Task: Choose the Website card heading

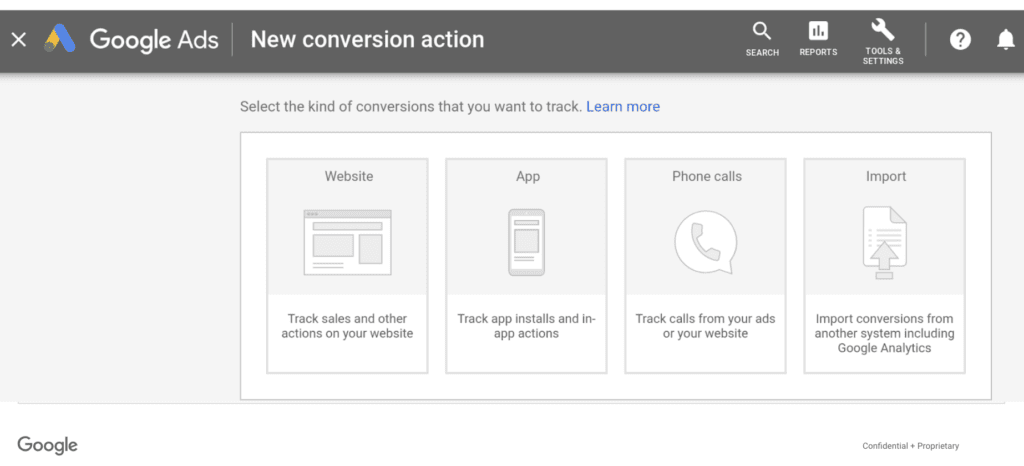Action: coord(348,176)
